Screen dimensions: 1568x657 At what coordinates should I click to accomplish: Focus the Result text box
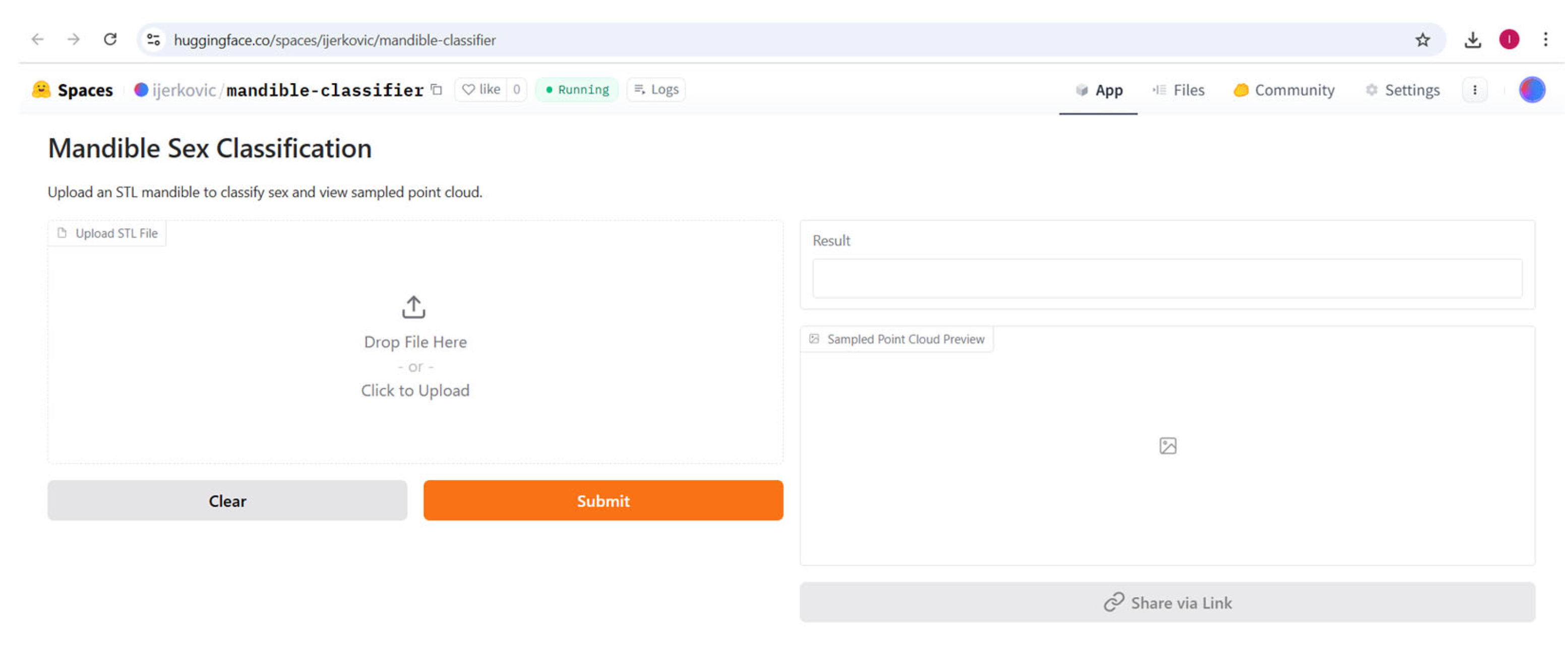[1167, 279]
